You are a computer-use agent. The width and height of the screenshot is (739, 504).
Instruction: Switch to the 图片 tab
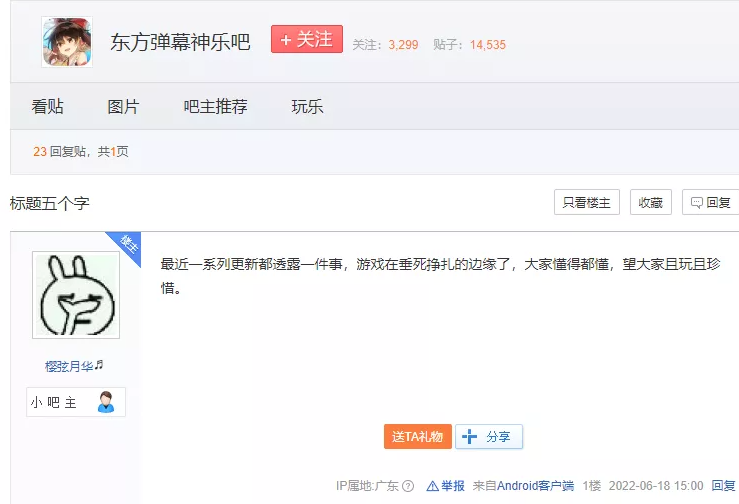pyautogui.click(x=123, y=106)
